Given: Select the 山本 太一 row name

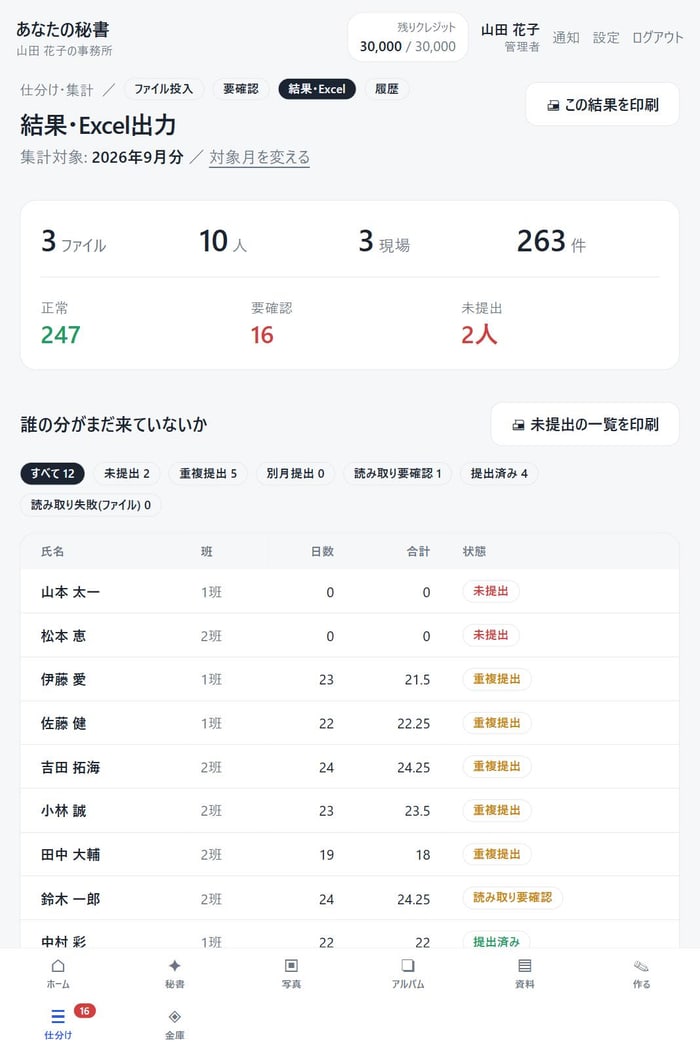Looking at the screenshot, I should pyautogui.click(x=70, y=592).
